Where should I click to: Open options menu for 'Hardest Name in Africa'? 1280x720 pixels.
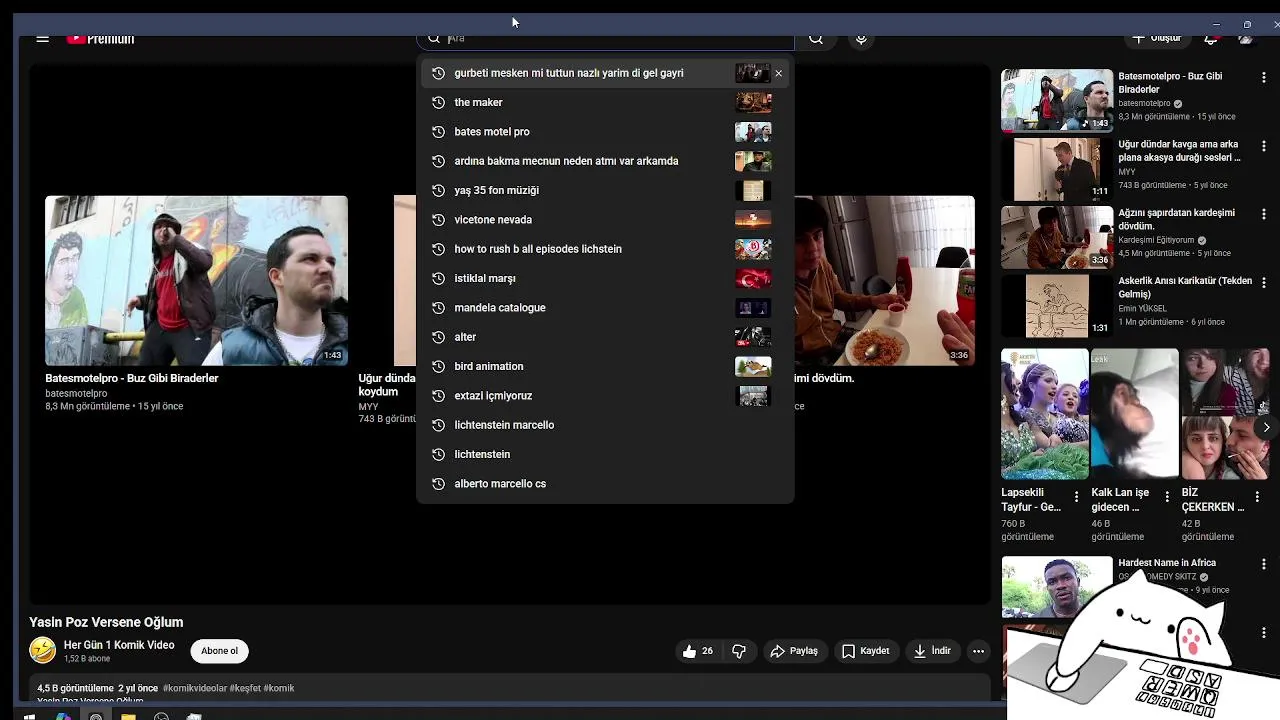click(x=1264, y=565)
